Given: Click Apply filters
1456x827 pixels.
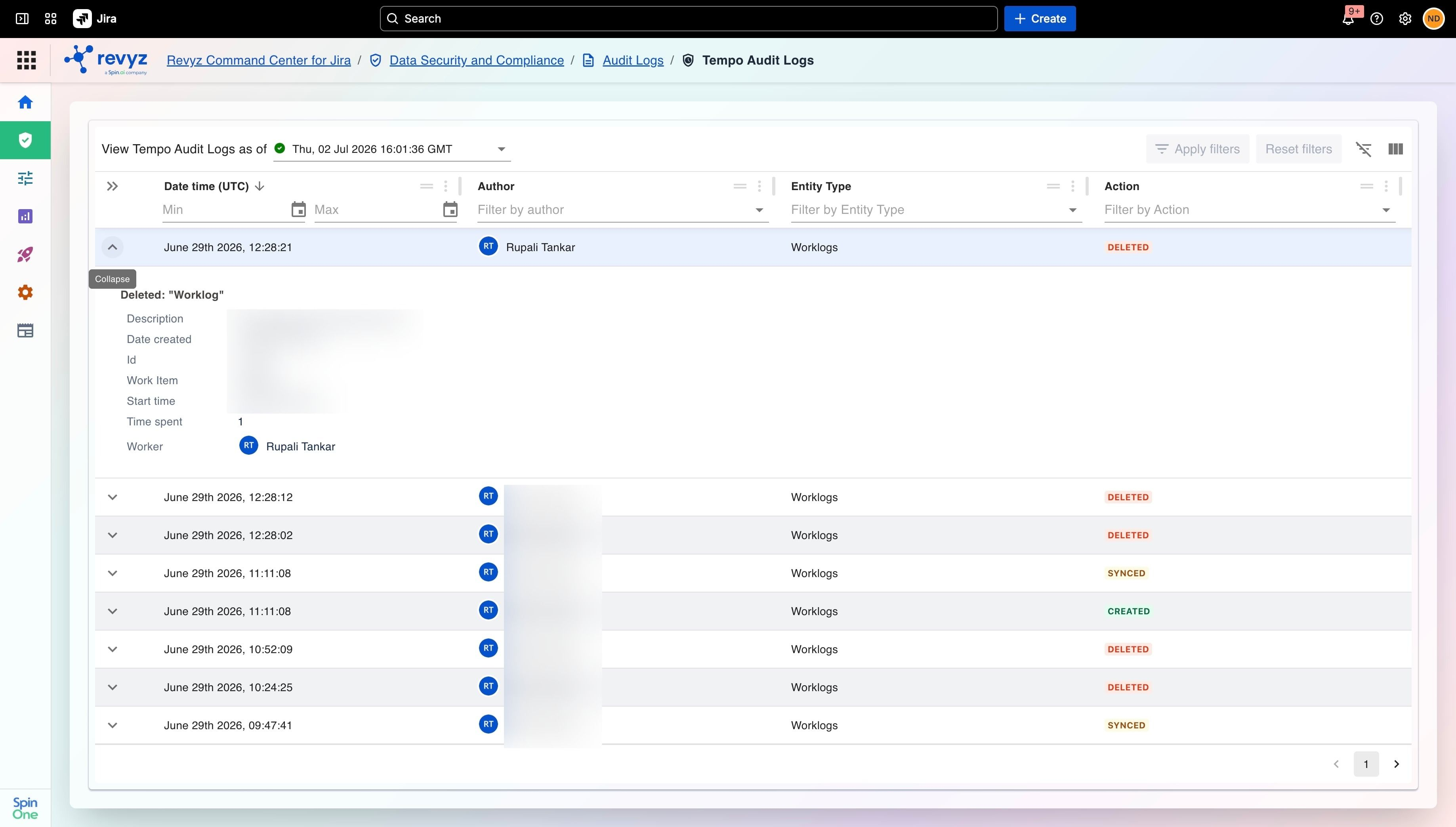Looking at the screenshot, I should coord(1198,149).
